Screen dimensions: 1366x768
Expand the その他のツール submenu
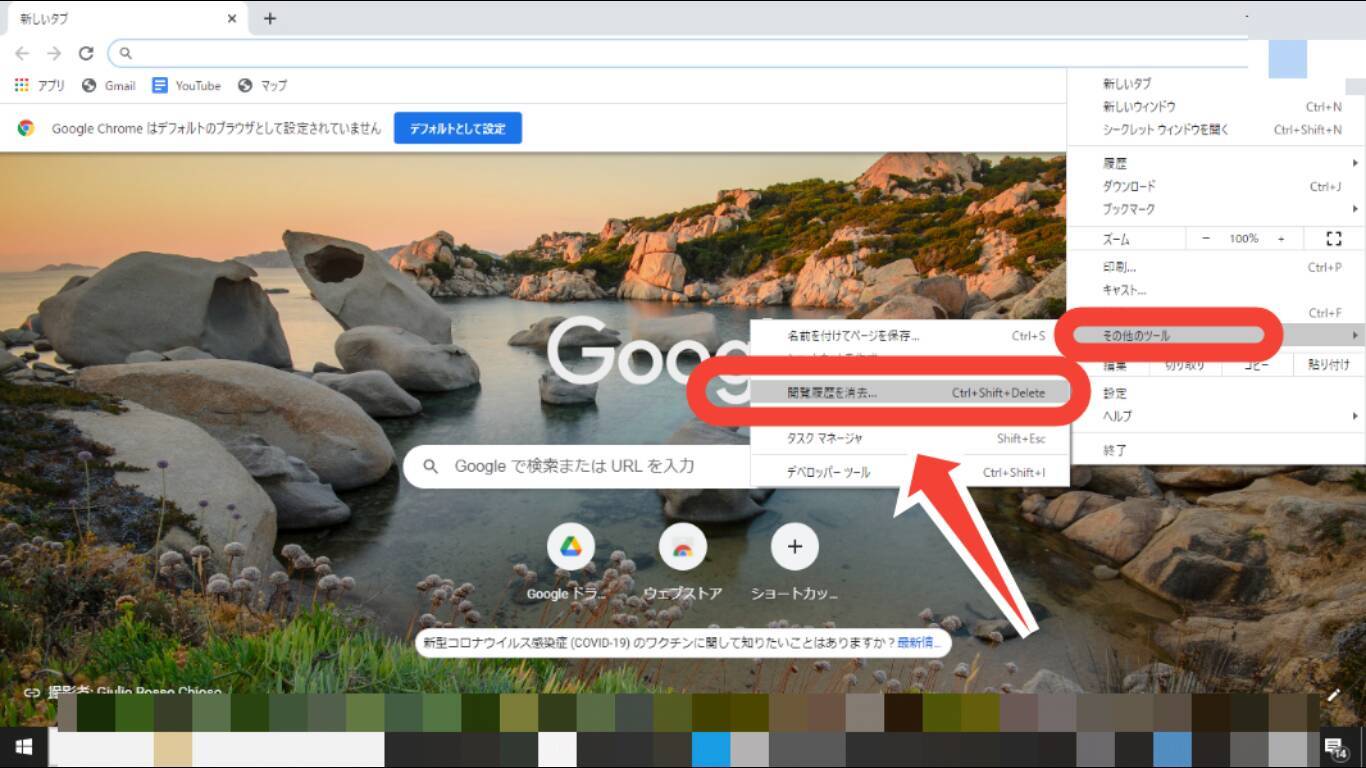click(x=1216, y=336)
